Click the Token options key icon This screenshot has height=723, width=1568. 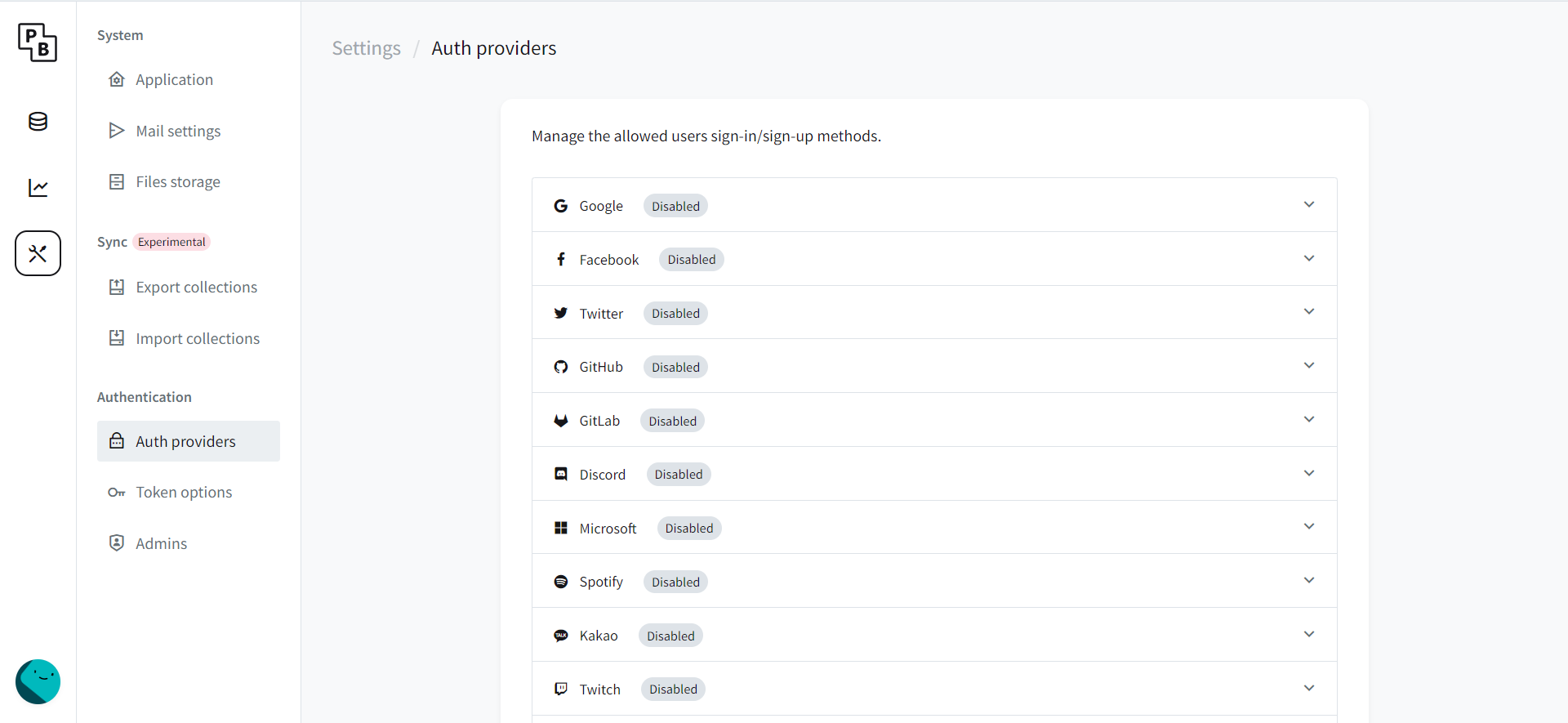click(x=117, y=493)
